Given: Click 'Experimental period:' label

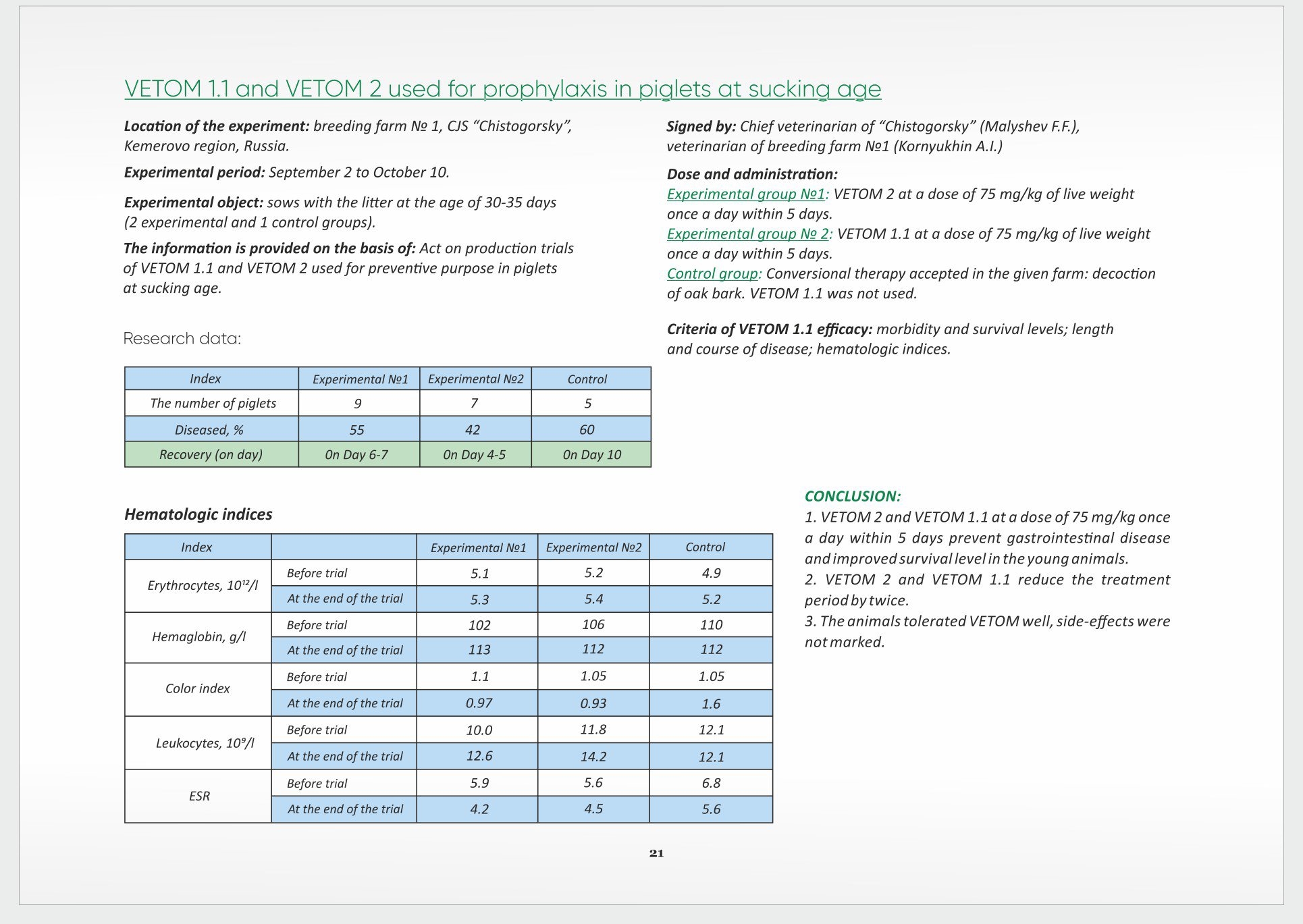Looking at the screenshot, I should (x=194, y=172).
